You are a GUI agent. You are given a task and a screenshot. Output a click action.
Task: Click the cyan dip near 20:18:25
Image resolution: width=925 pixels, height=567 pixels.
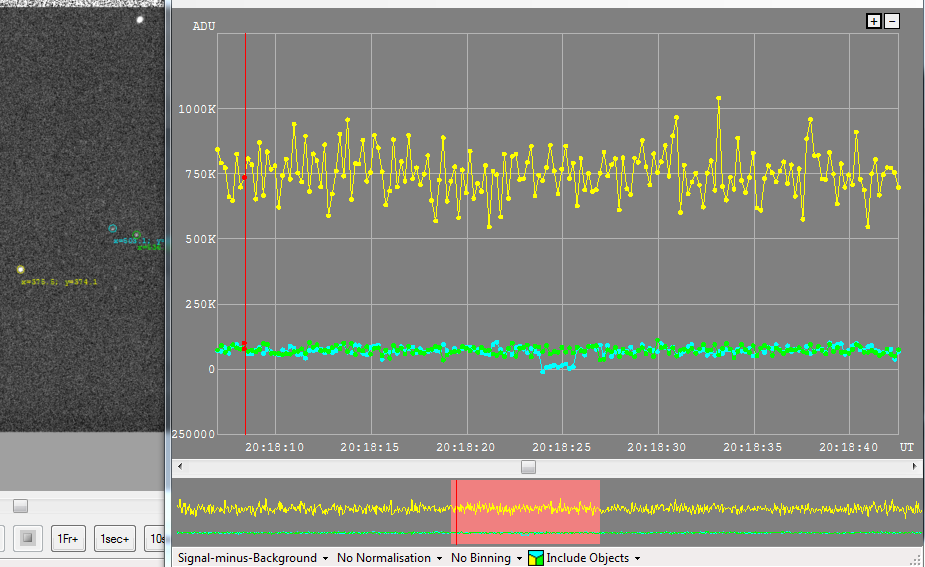(x=557, y=368)
